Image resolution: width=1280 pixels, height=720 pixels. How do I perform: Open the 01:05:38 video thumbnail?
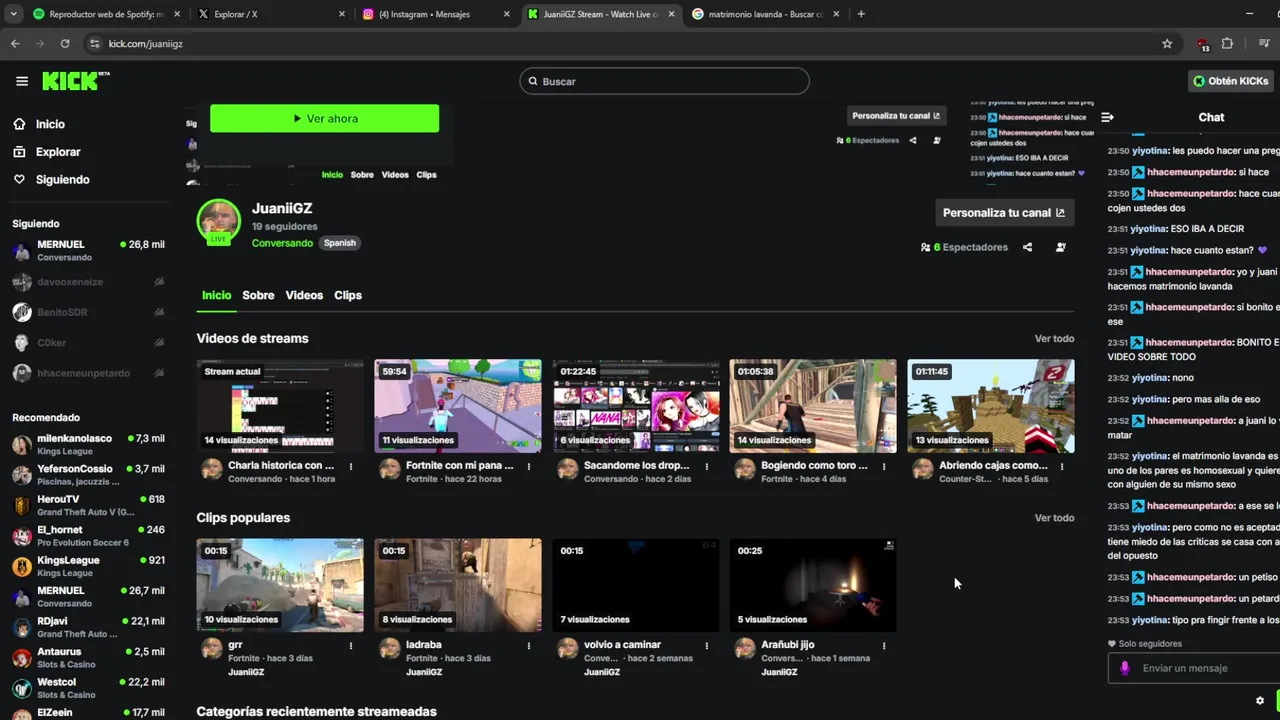click(813, 406)
